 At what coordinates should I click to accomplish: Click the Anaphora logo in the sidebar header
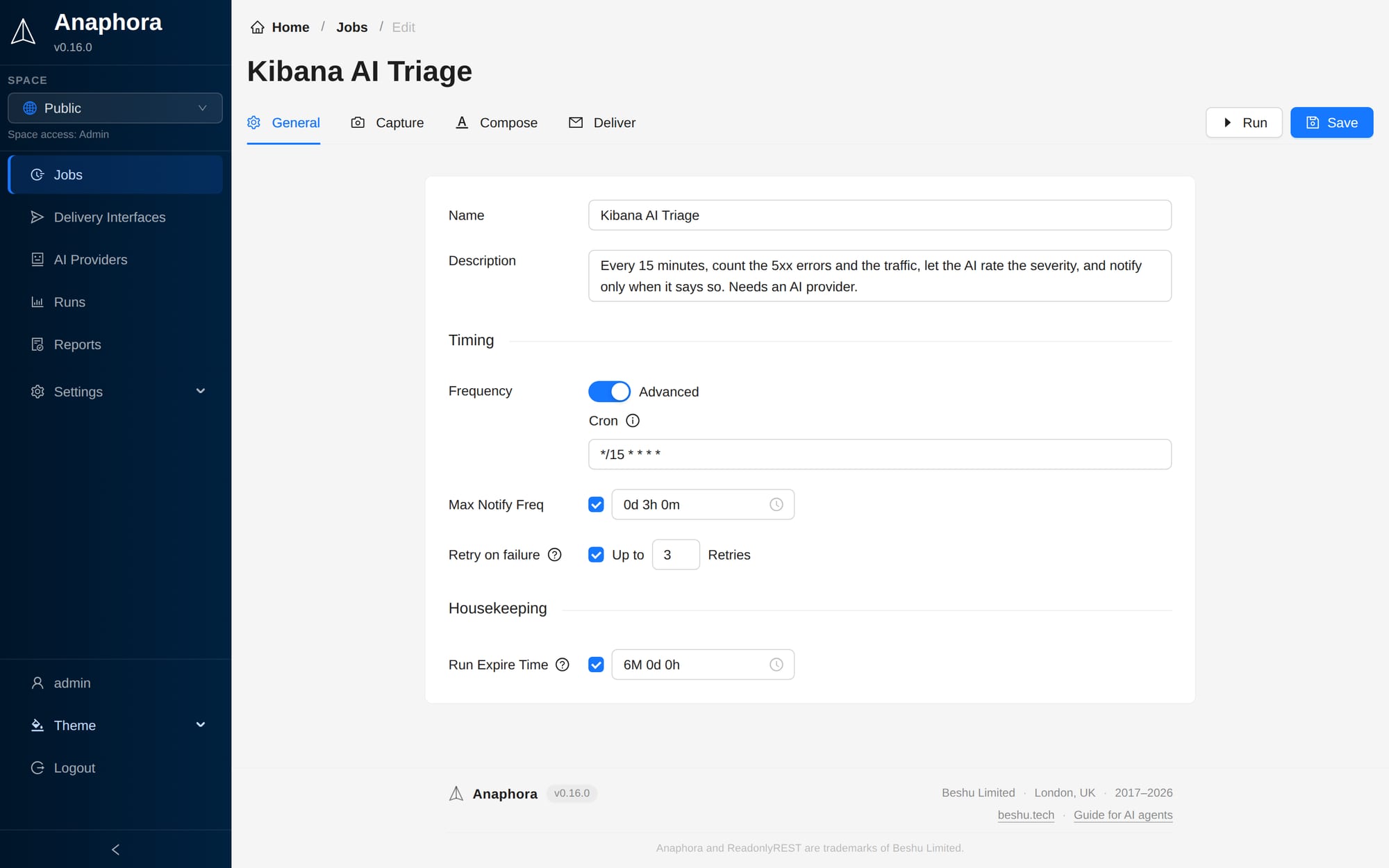click(x=24, y=32)
